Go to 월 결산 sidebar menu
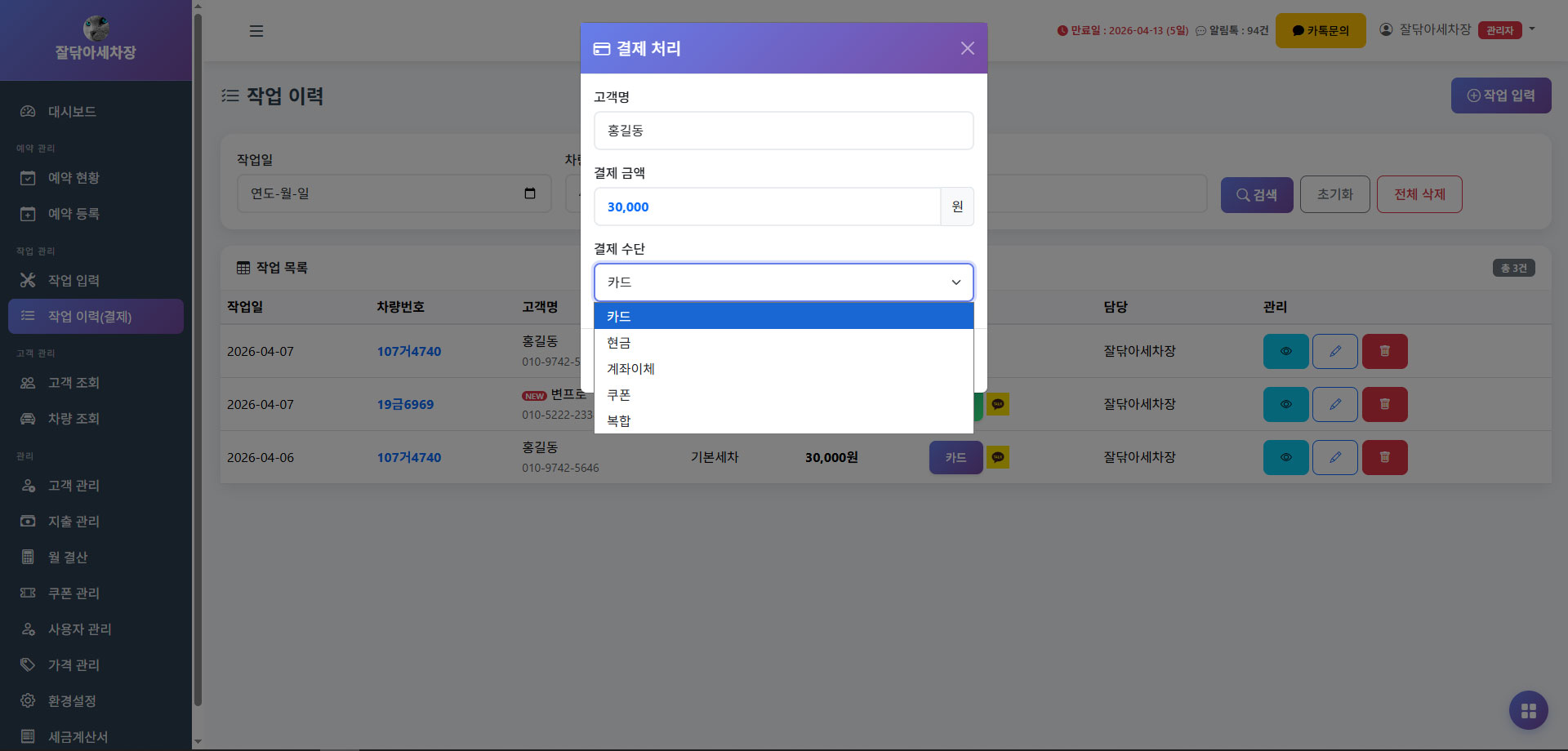The height and width of the screenshot is (751, 1568). pos(67,558)
